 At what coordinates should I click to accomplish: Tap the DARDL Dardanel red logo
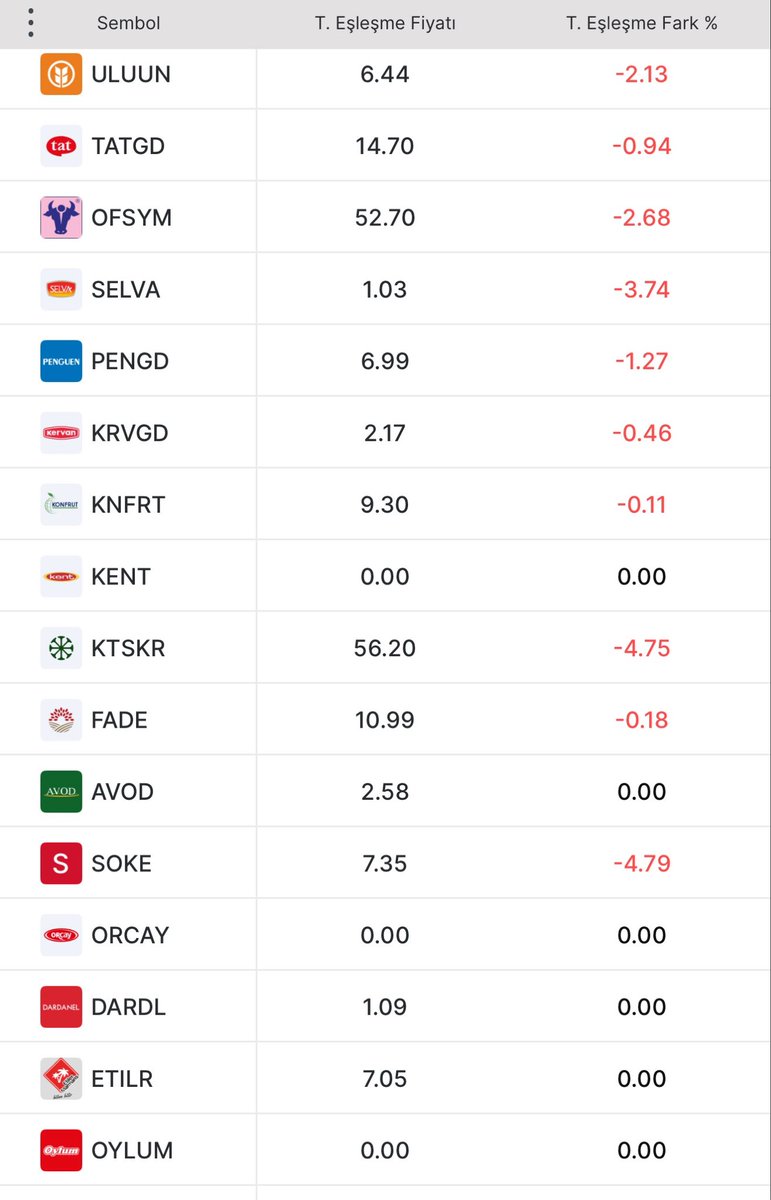click(61, 1007)
